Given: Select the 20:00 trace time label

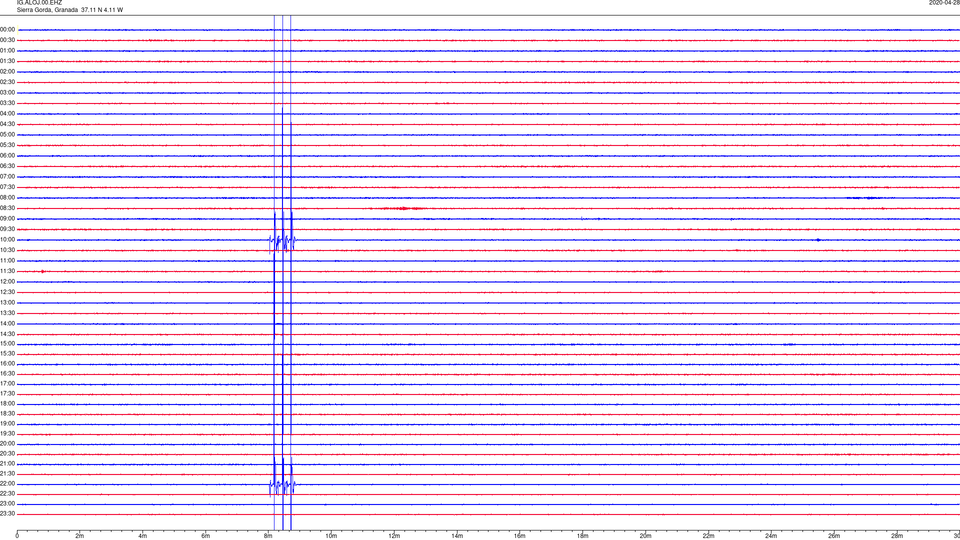Looking at the screenshot, I should 7,444.
